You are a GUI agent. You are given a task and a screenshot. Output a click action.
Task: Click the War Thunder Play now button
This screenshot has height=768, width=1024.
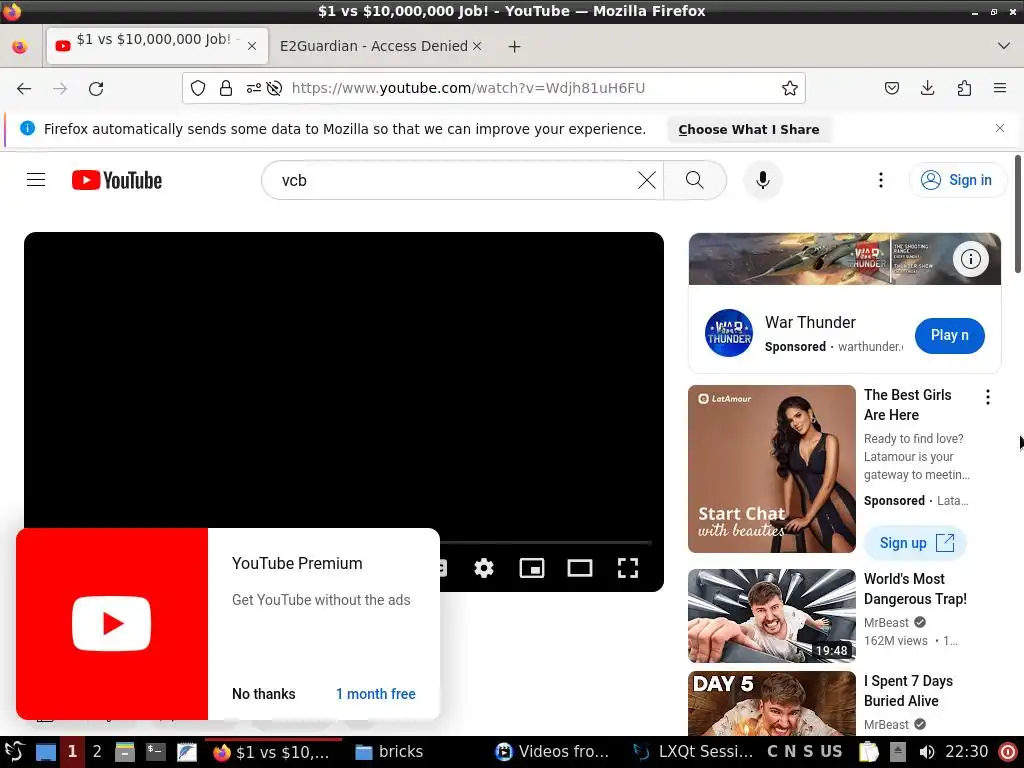click(x=950, y=336)
